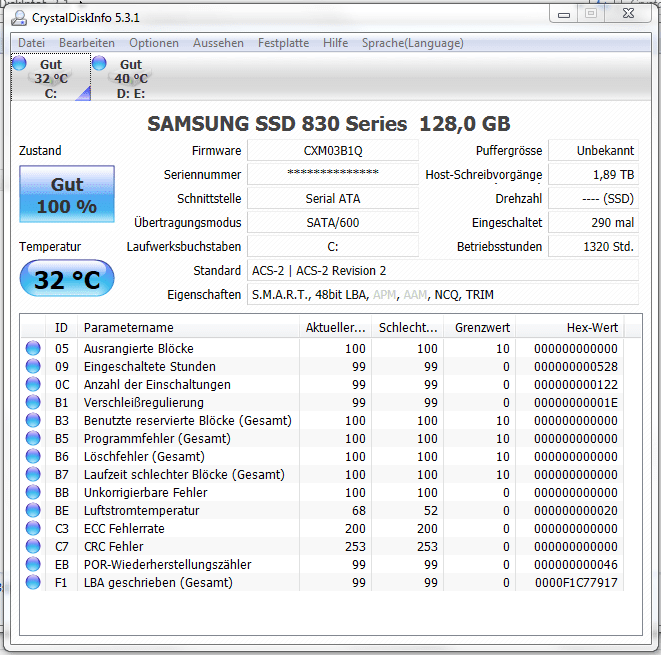661x655 pixels.
Task: Select the C: drive tab at 32 °C
Action: pyautogui.click(x=51, y=77)
